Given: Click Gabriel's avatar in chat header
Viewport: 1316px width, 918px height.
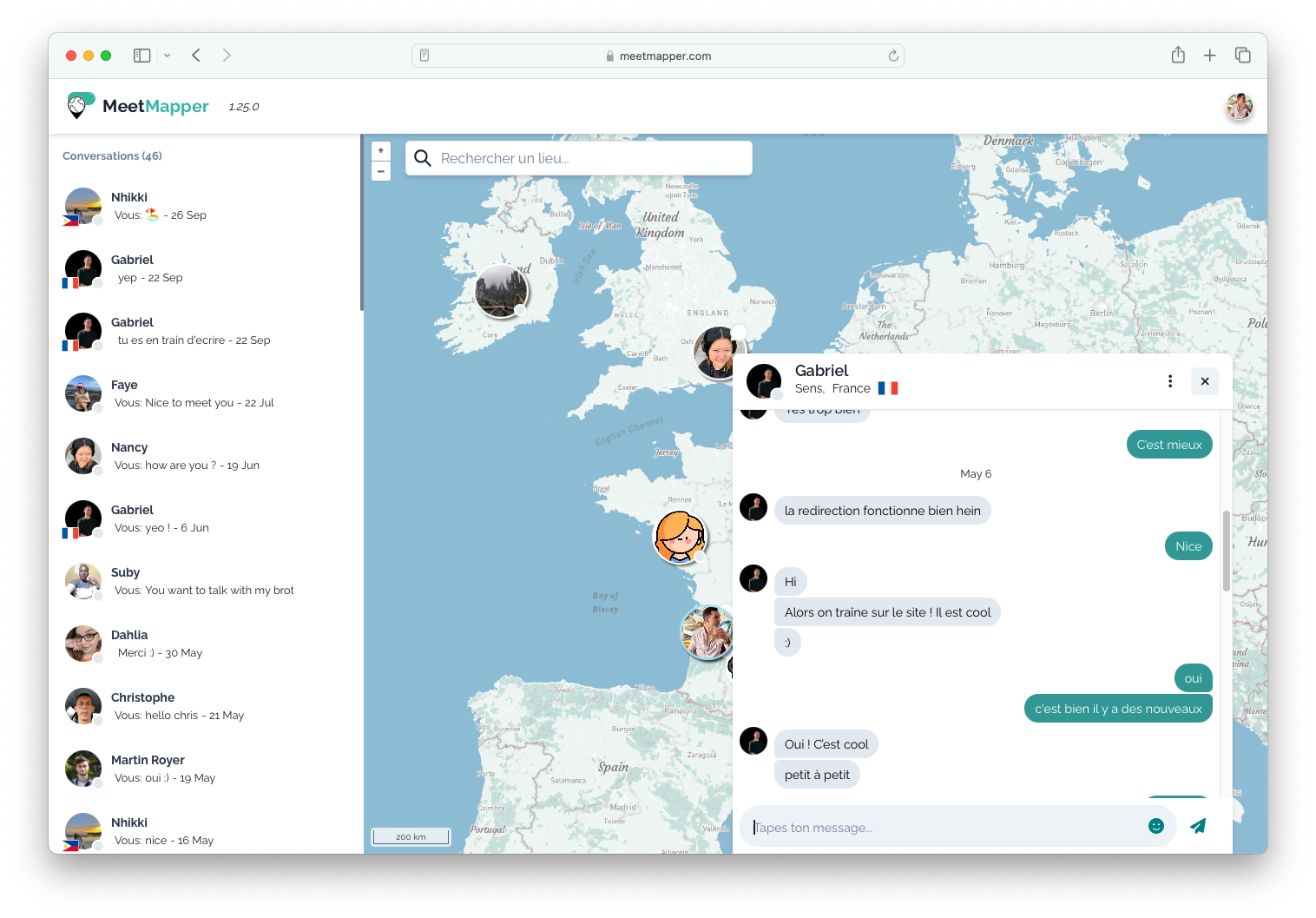Looking at the screenshot, I should pos(764,381).
